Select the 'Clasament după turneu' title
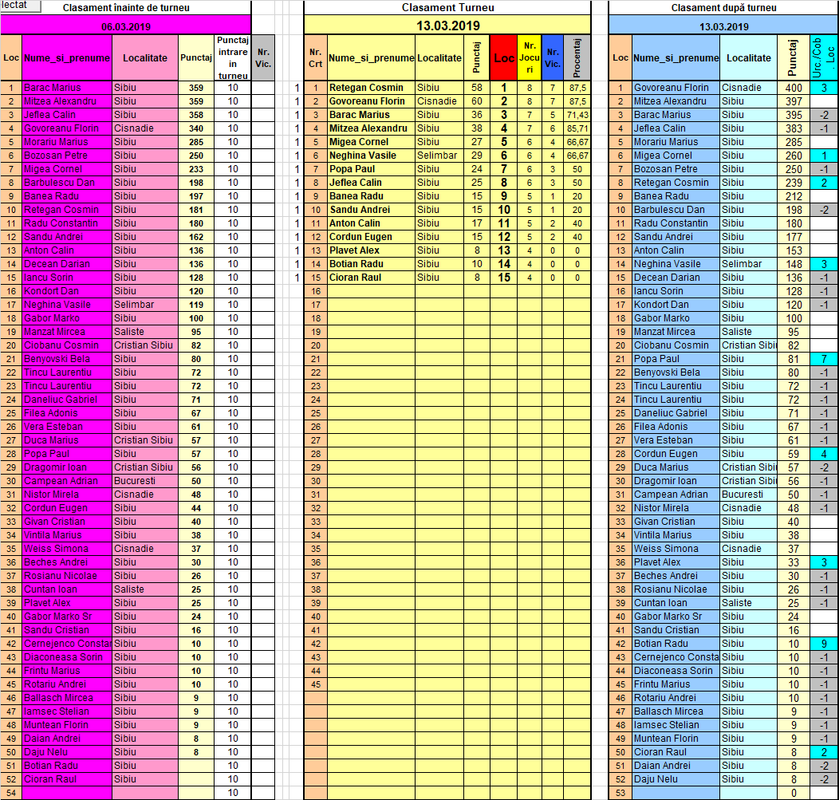Viewport: 839px width, 800px height. [723, 8]
